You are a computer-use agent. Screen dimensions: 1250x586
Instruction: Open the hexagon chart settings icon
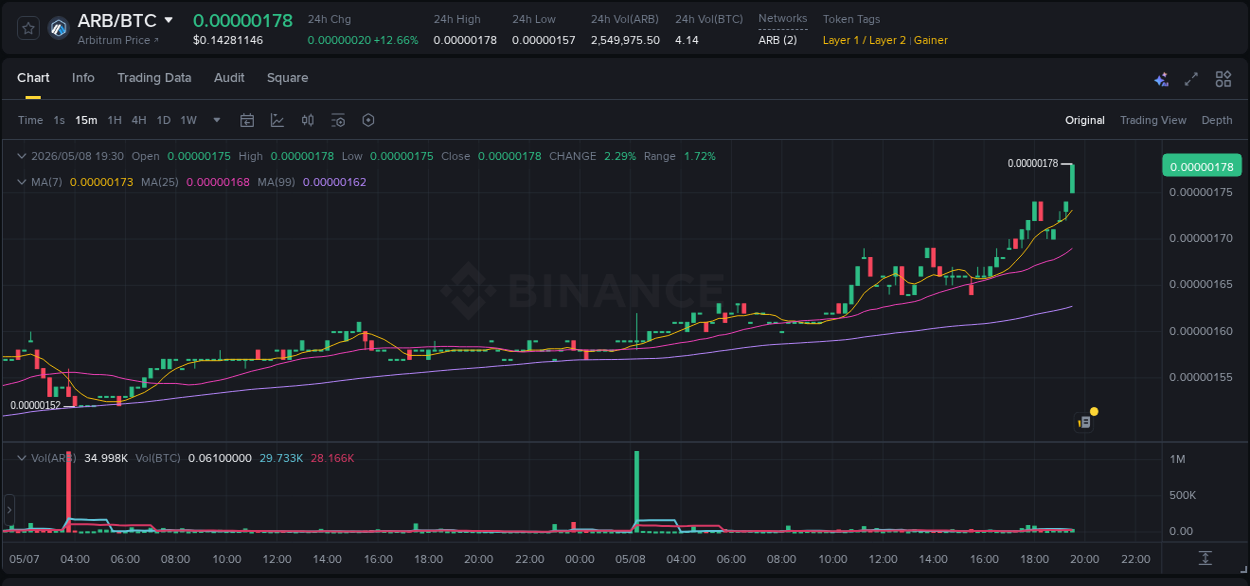368,120
